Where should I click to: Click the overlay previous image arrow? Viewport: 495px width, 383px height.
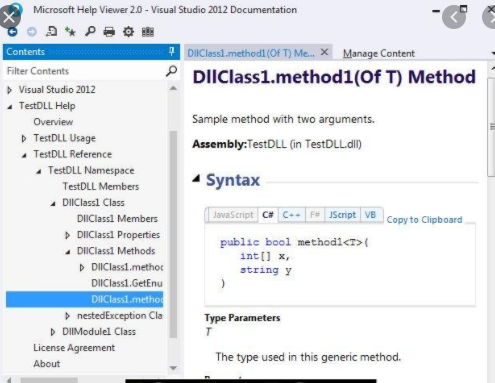pos(454,17)
